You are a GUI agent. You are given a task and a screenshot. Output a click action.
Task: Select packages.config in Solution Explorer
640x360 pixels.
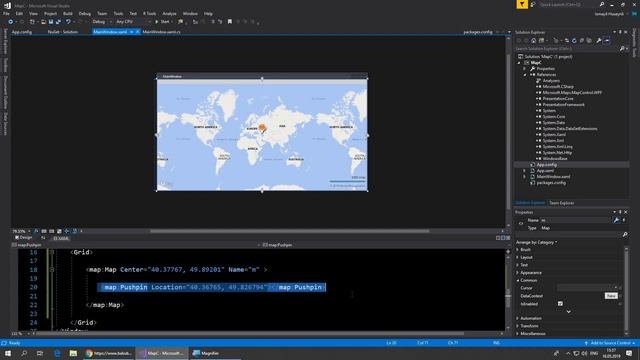[551, 183]
